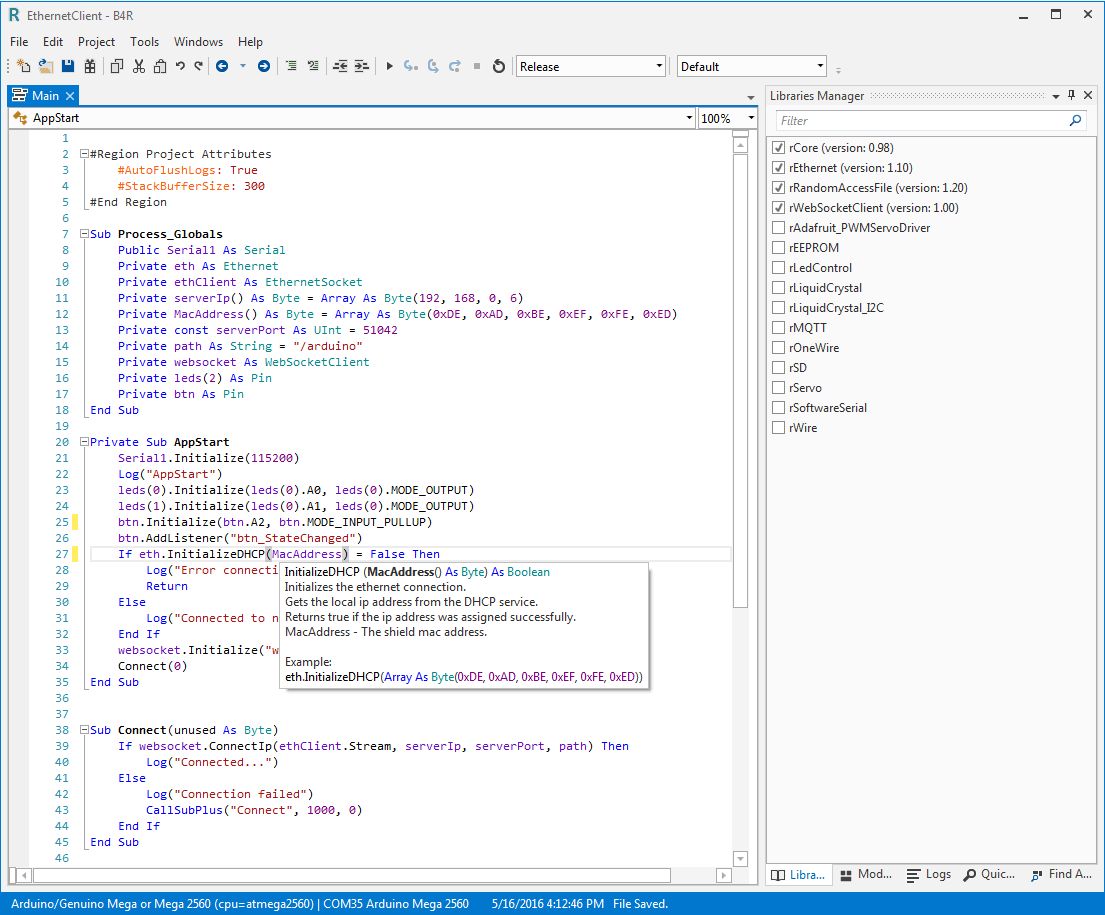
Task: Close the Main code tab
Action: pos(70,96)
